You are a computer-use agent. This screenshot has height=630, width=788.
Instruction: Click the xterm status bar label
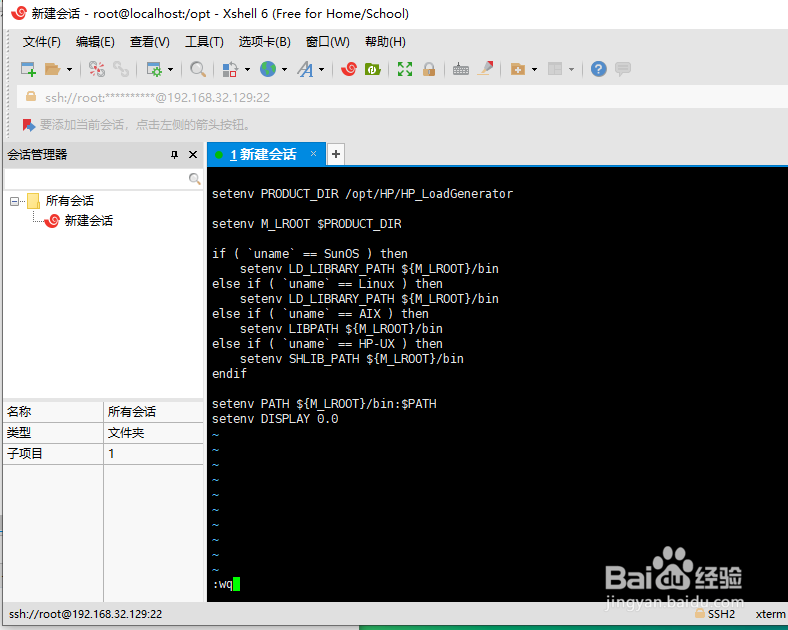[x=770, y=614]
